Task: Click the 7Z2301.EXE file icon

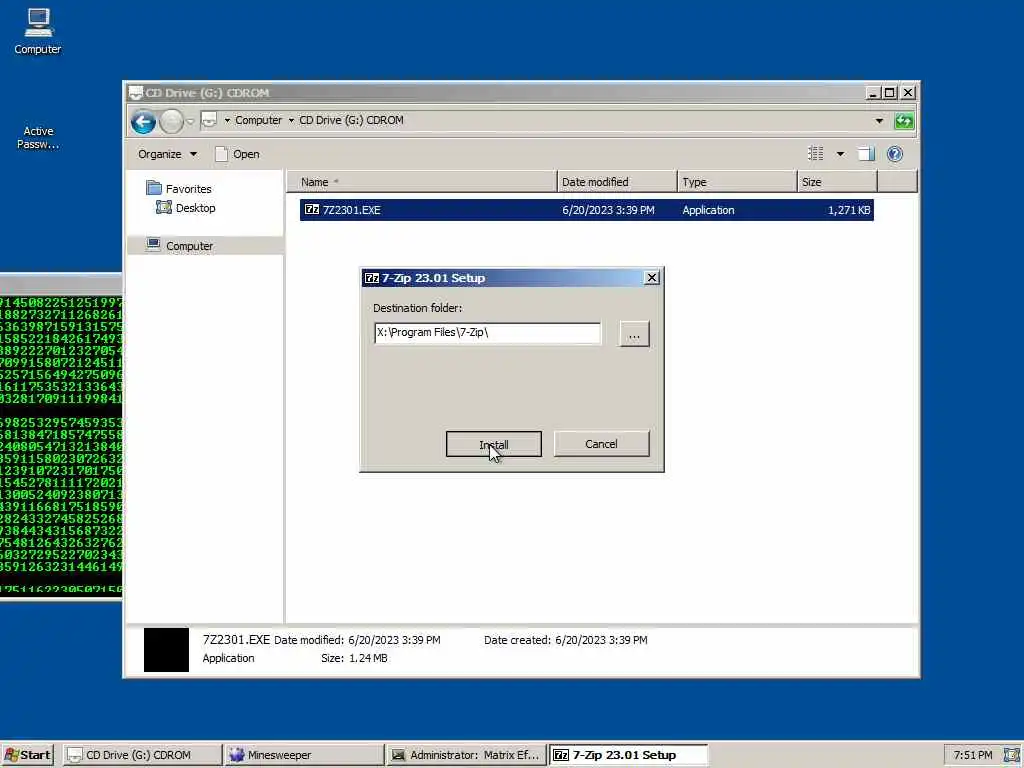Action: (312, 210)
